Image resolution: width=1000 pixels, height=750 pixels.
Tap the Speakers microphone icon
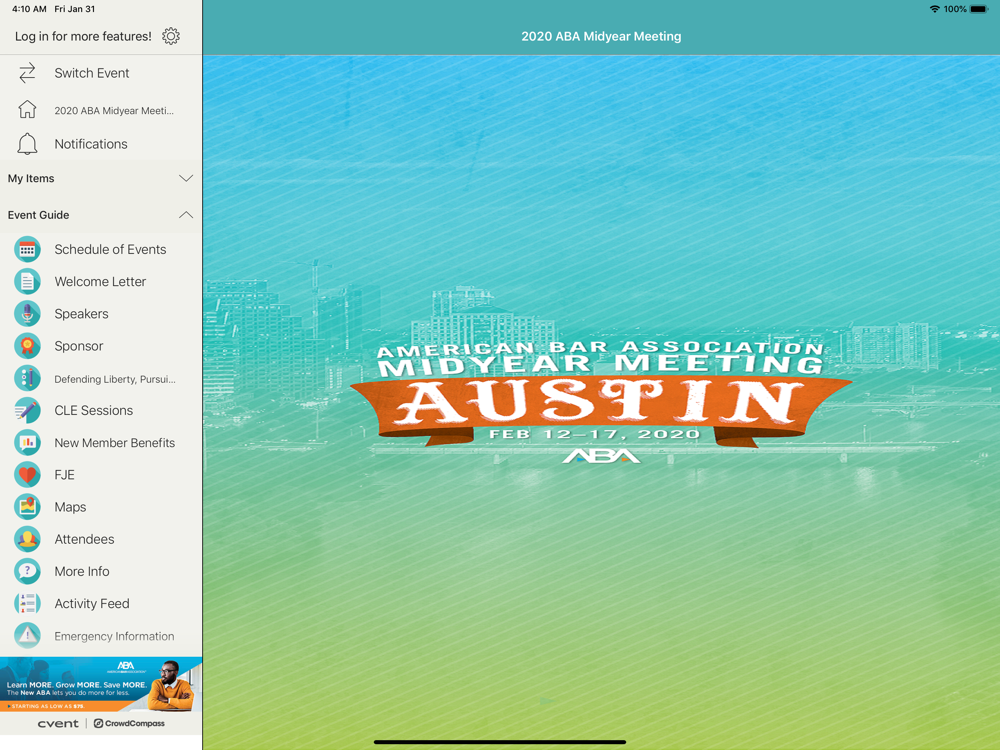click(27, 314)
